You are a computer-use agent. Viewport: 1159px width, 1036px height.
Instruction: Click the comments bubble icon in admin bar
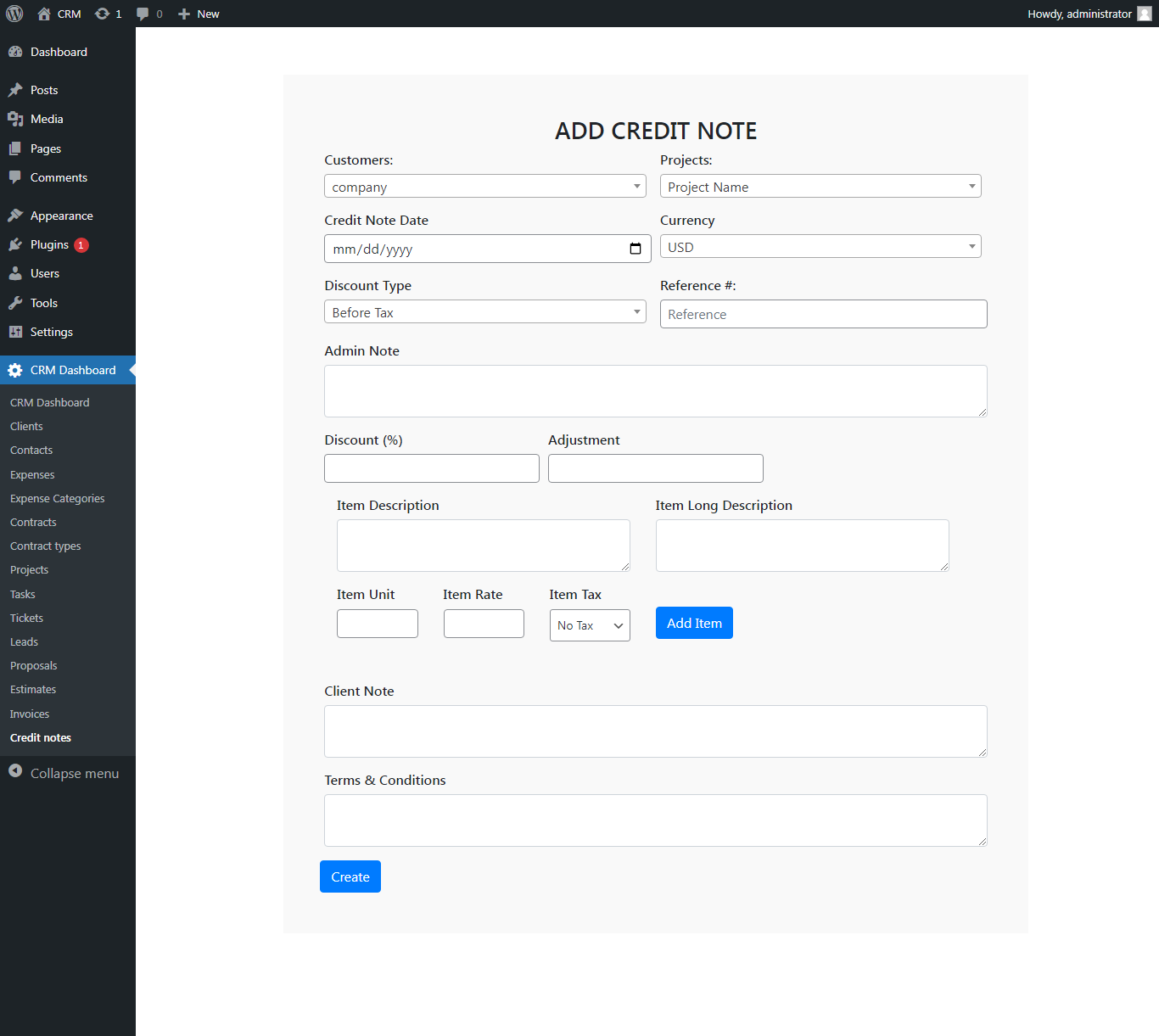click(143, 14)
